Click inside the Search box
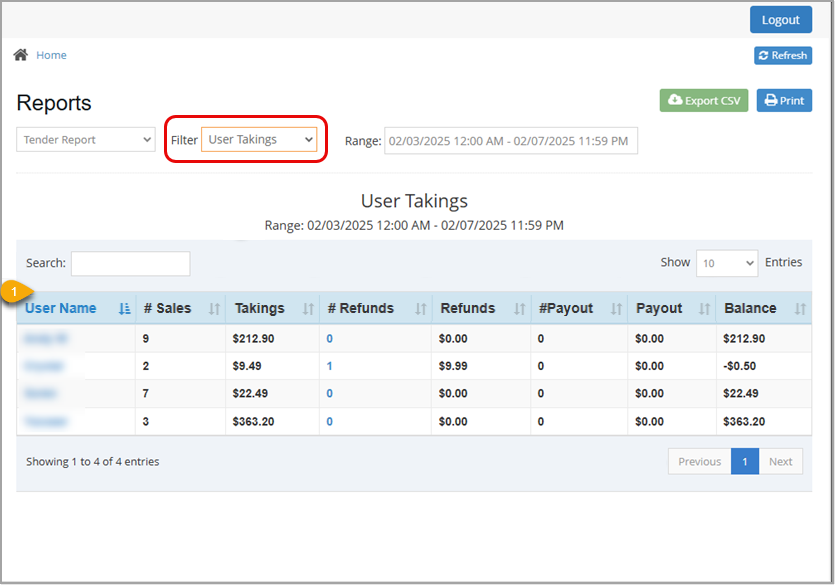 (x=130, y=263)
